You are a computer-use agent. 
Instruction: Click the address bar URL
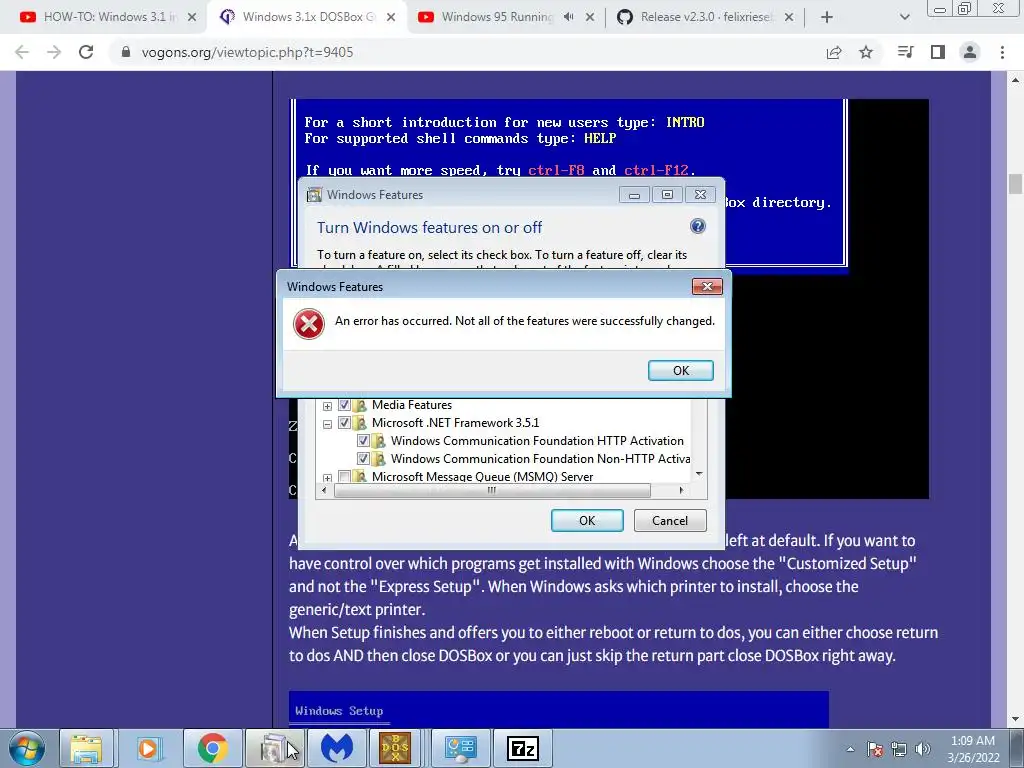[x=248, y=52]
